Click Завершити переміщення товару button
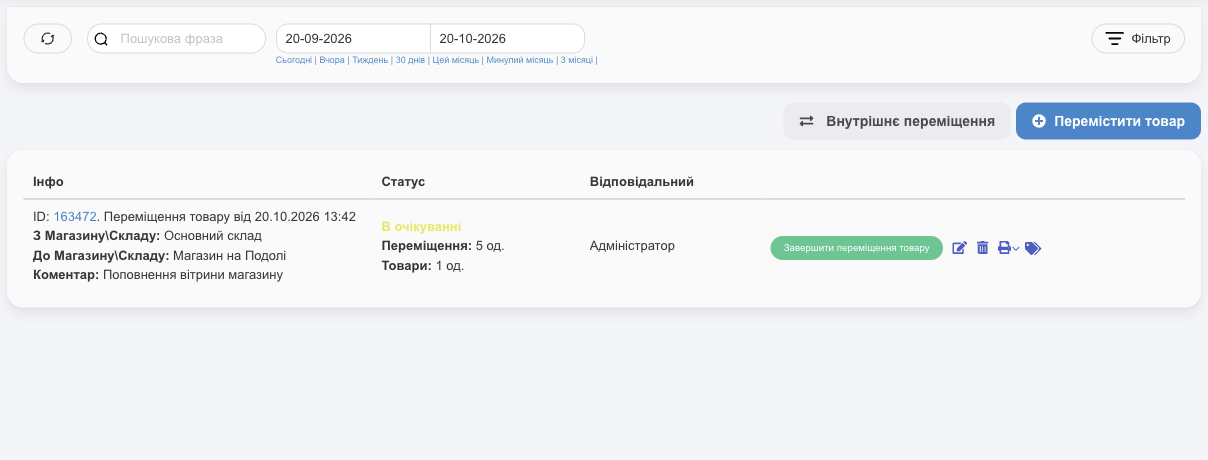This screenshot has width=1208, height=460. click(856, 248)
